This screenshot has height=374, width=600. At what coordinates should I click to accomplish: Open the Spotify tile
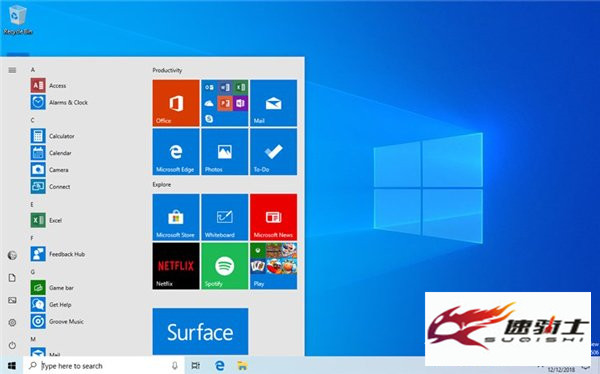click(x=225, y=266)
